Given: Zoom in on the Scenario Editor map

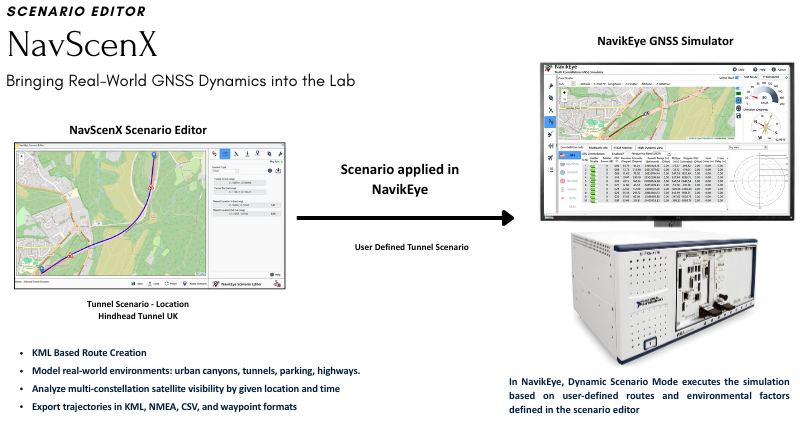Looking at the screenshot, I should click(21, 156).
